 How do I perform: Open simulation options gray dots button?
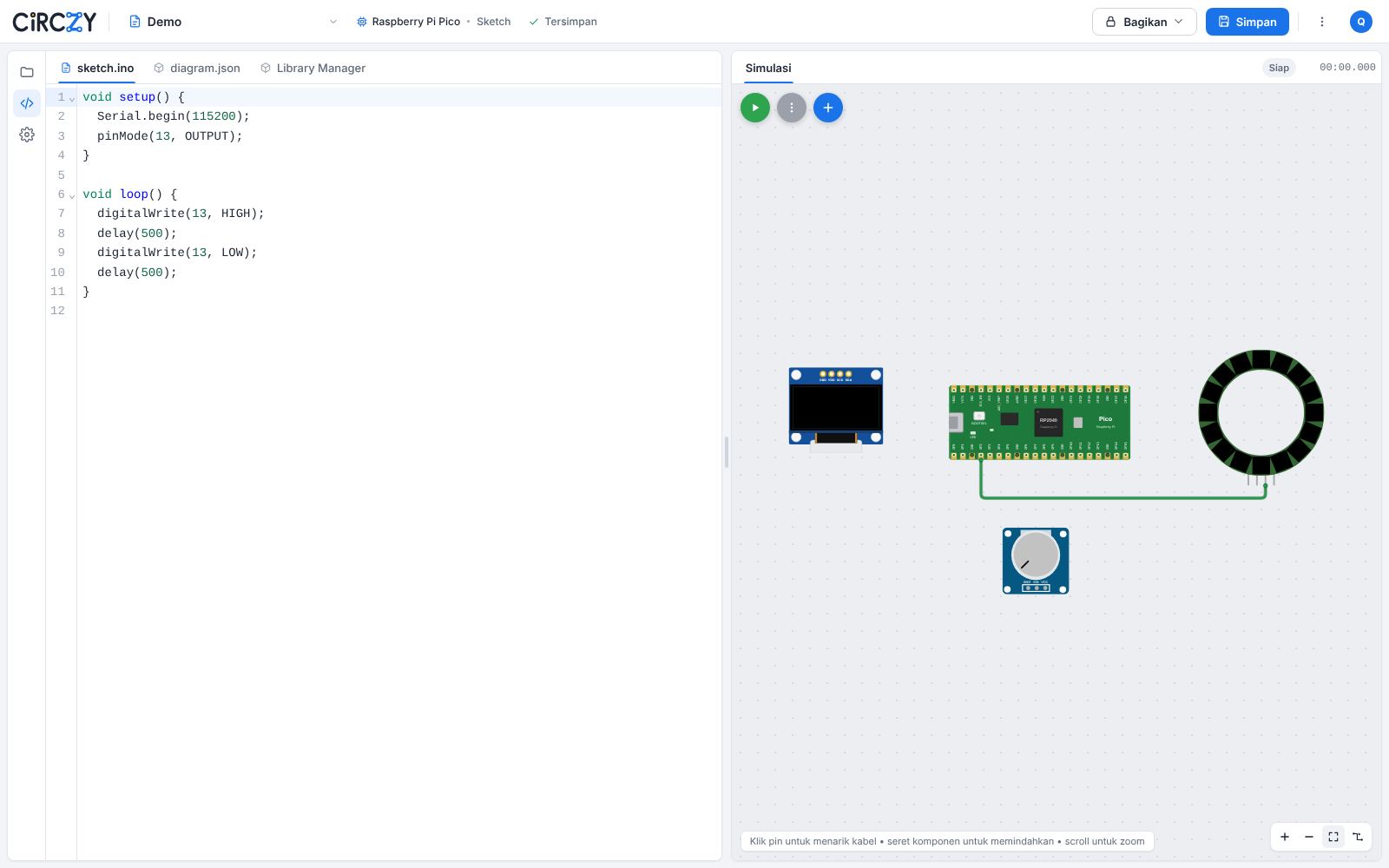[792, 108]
